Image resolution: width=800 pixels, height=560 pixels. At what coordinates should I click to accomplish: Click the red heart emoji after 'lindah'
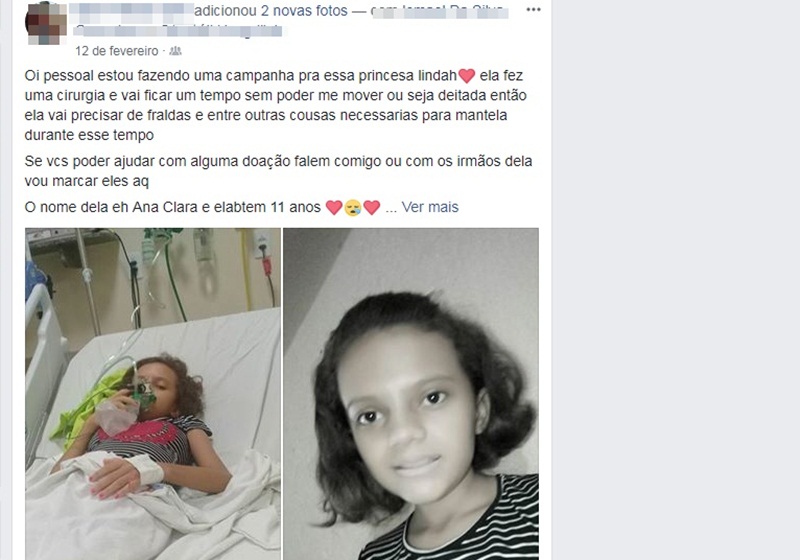pyautogui.click(x=467, y=76)
